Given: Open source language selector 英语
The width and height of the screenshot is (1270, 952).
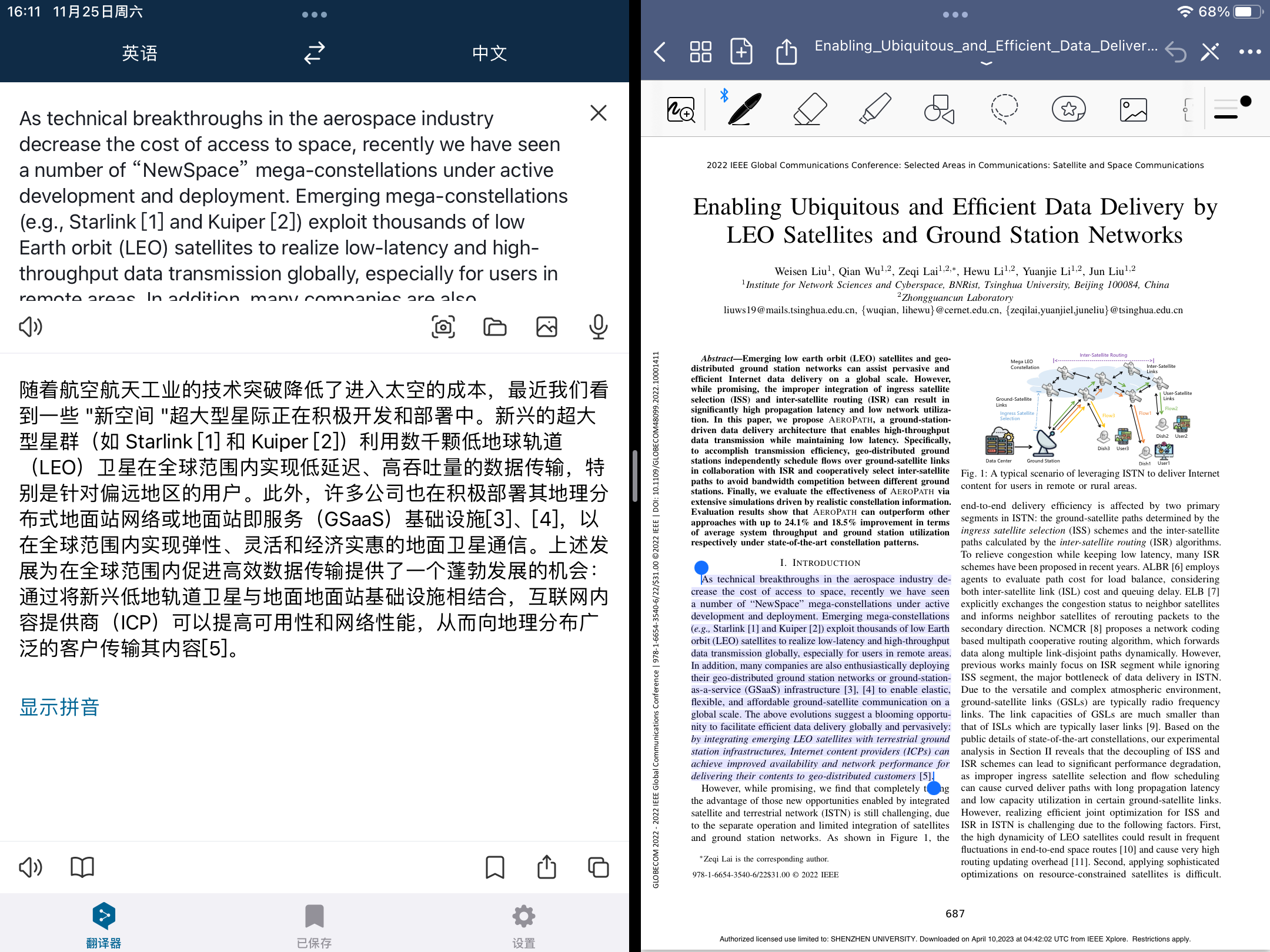Looking at the screenshot, I should (139, 53).
